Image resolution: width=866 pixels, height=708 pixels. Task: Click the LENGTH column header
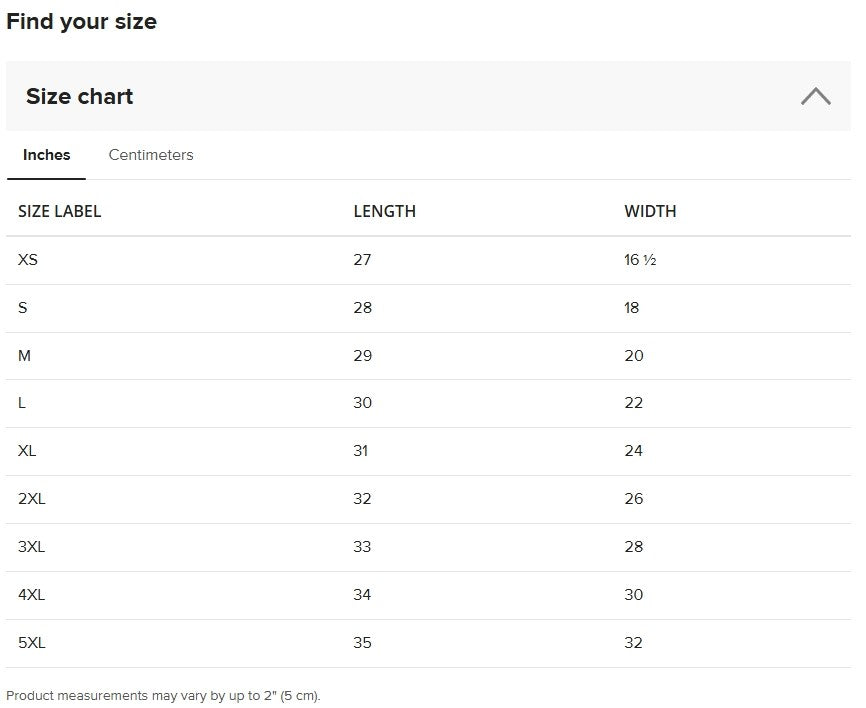click(x=384, y=212)
